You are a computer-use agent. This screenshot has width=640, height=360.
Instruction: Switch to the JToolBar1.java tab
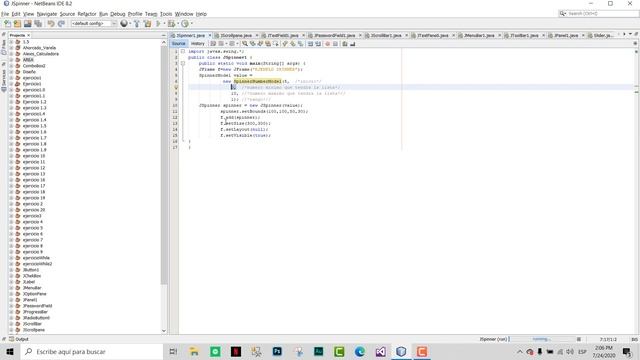pos(524,36)
